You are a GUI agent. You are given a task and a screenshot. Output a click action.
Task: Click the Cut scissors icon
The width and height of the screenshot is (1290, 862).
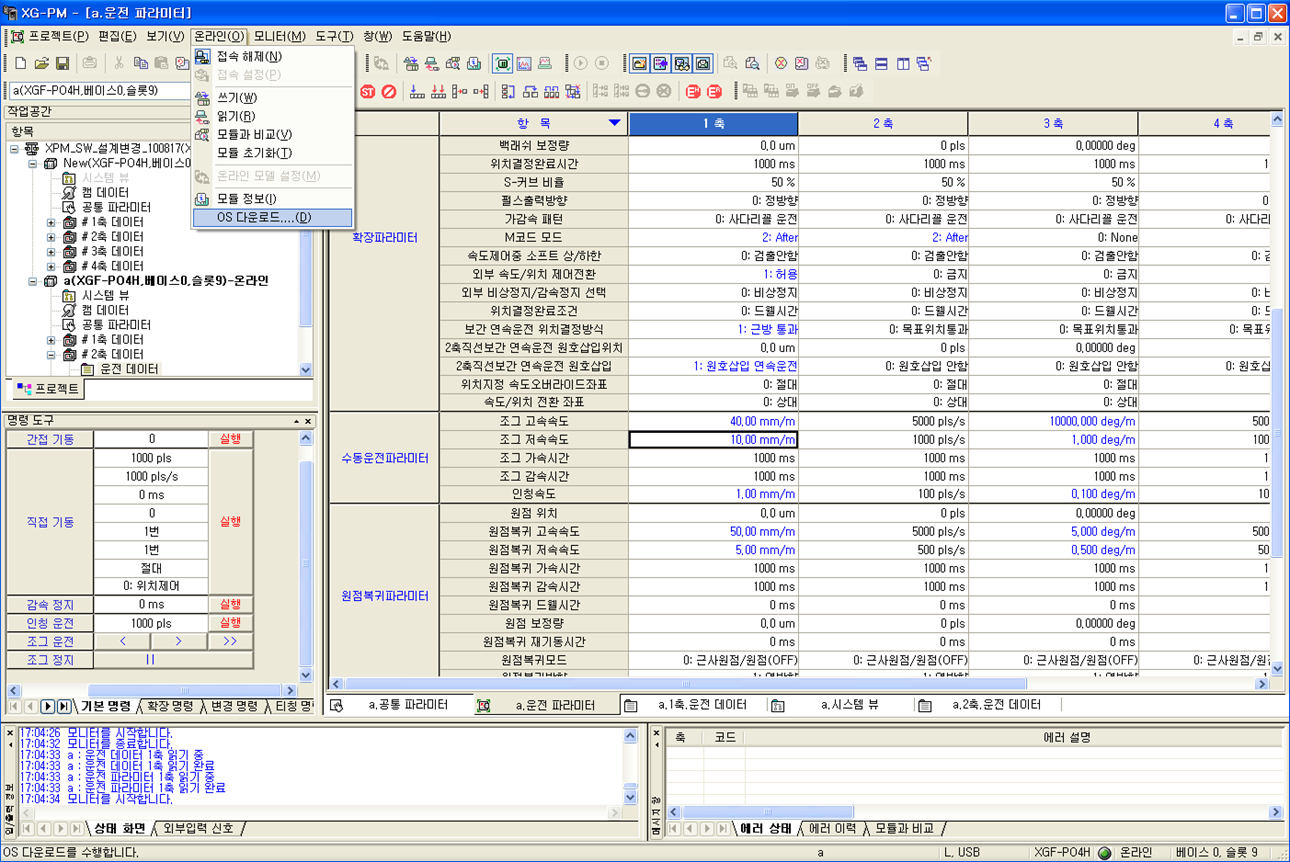(x=117, y=62)
